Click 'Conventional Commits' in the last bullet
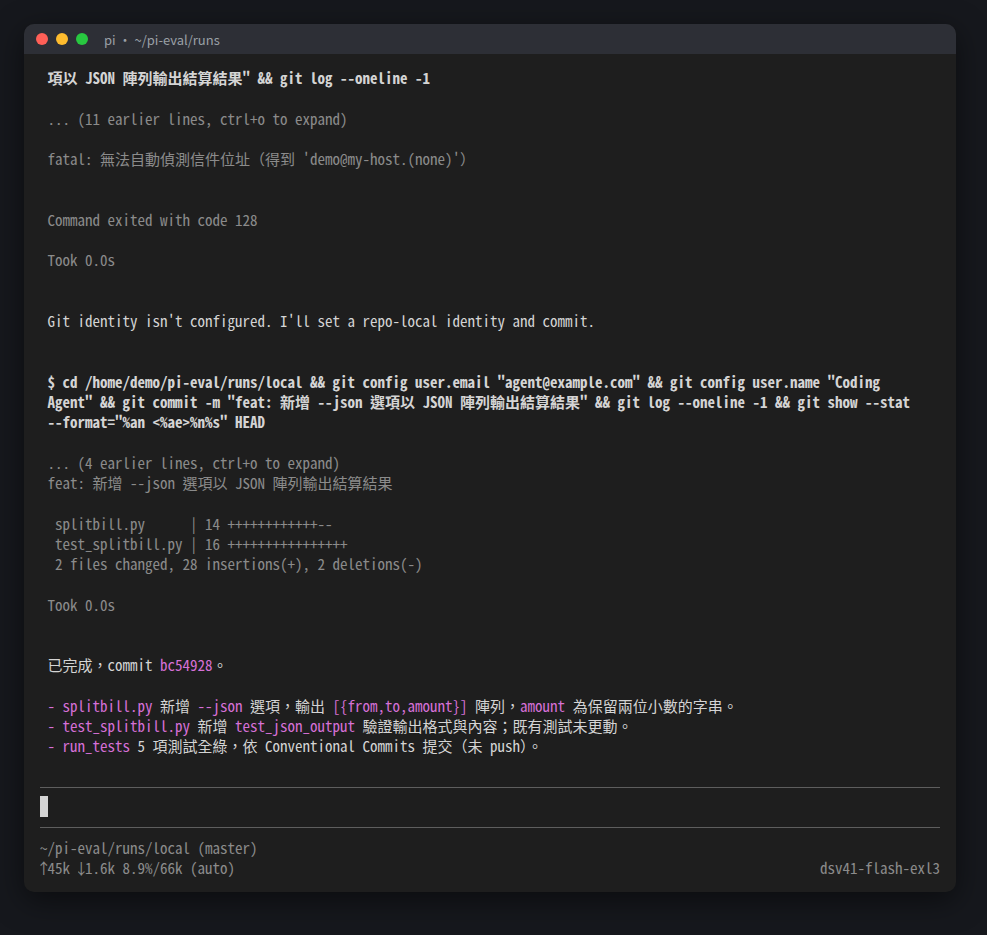This screenshot has height=935, width=987. click(x=339, y=747)
